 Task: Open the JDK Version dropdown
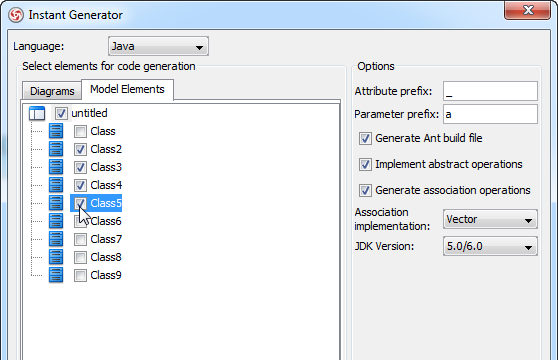(x=490, y=246)
